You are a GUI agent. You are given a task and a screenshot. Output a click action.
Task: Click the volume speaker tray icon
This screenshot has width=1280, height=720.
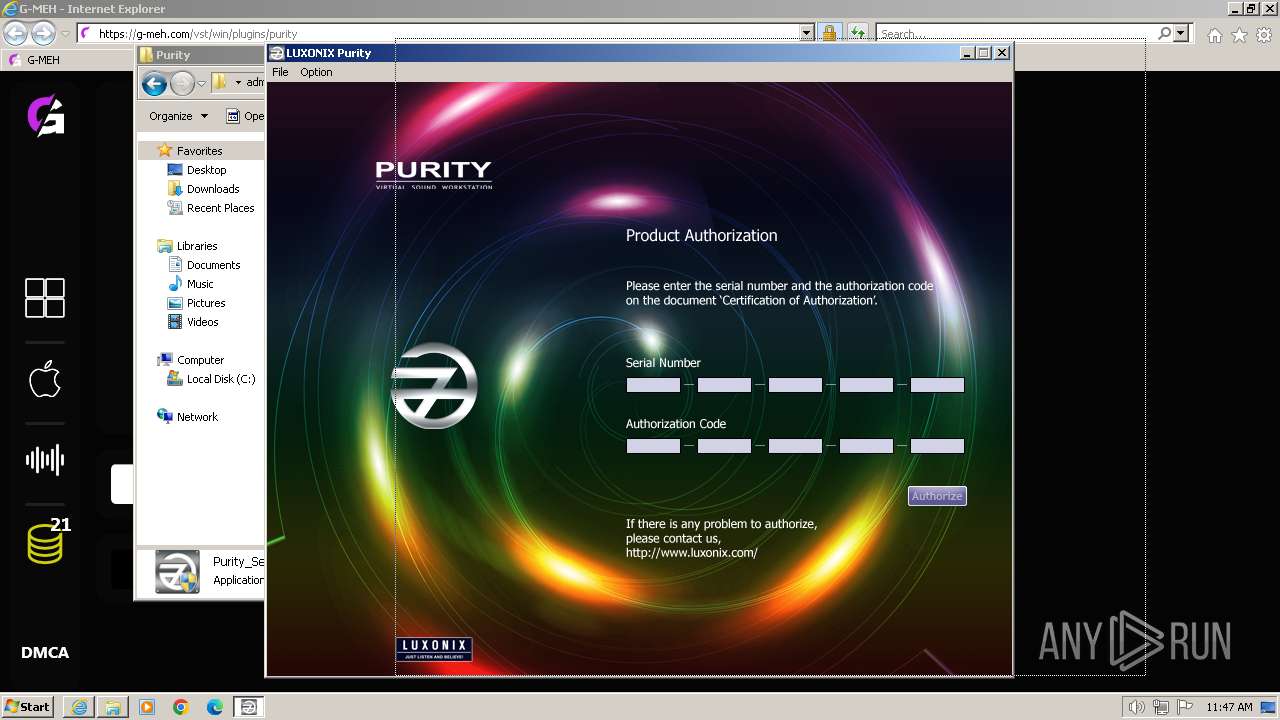(x=1137, y=707)
